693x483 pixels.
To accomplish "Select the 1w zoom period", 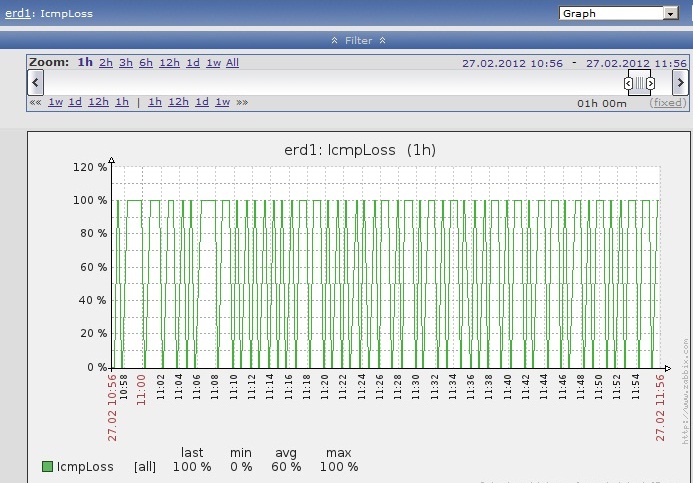I will tap(213, 62).
